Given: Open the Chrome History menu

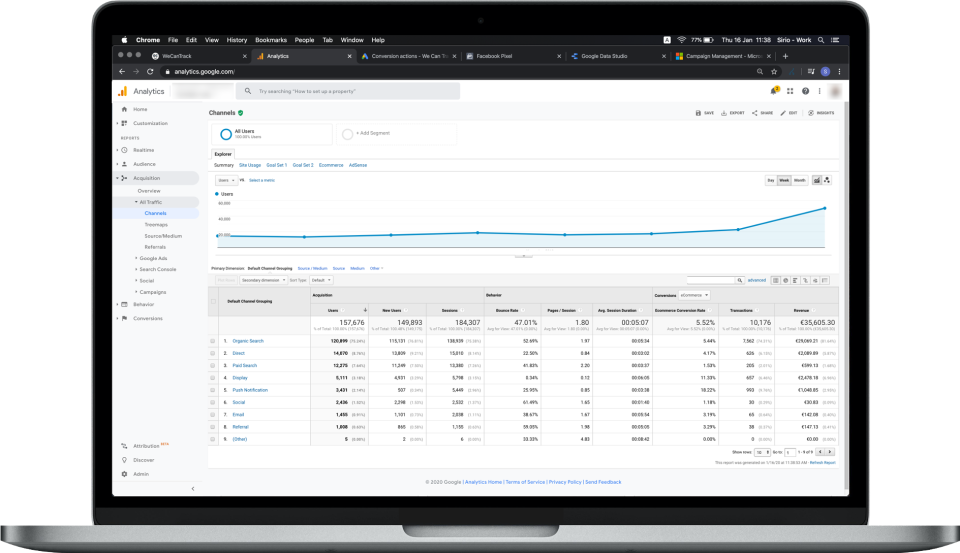Looking at the screenshot, I should 237,40.
